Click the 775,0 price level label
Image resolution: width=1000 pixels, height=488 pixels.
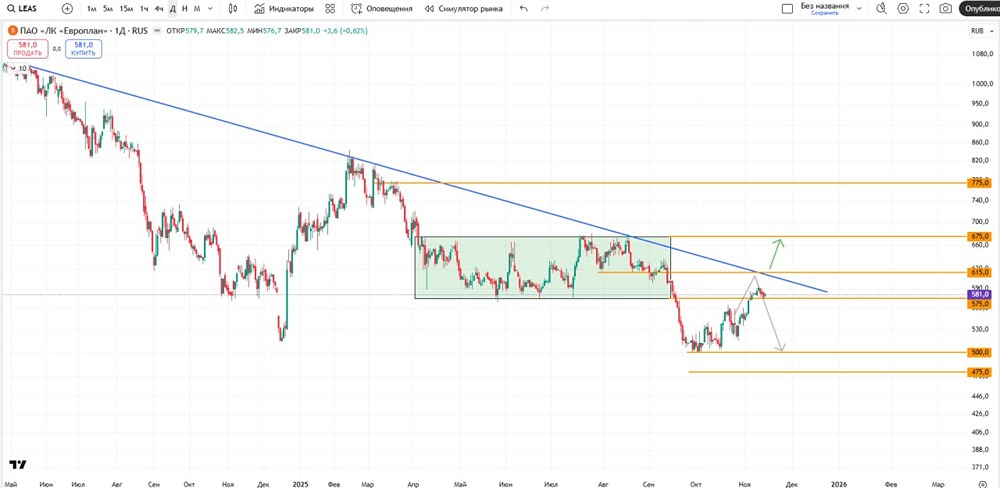click(979, 183)
